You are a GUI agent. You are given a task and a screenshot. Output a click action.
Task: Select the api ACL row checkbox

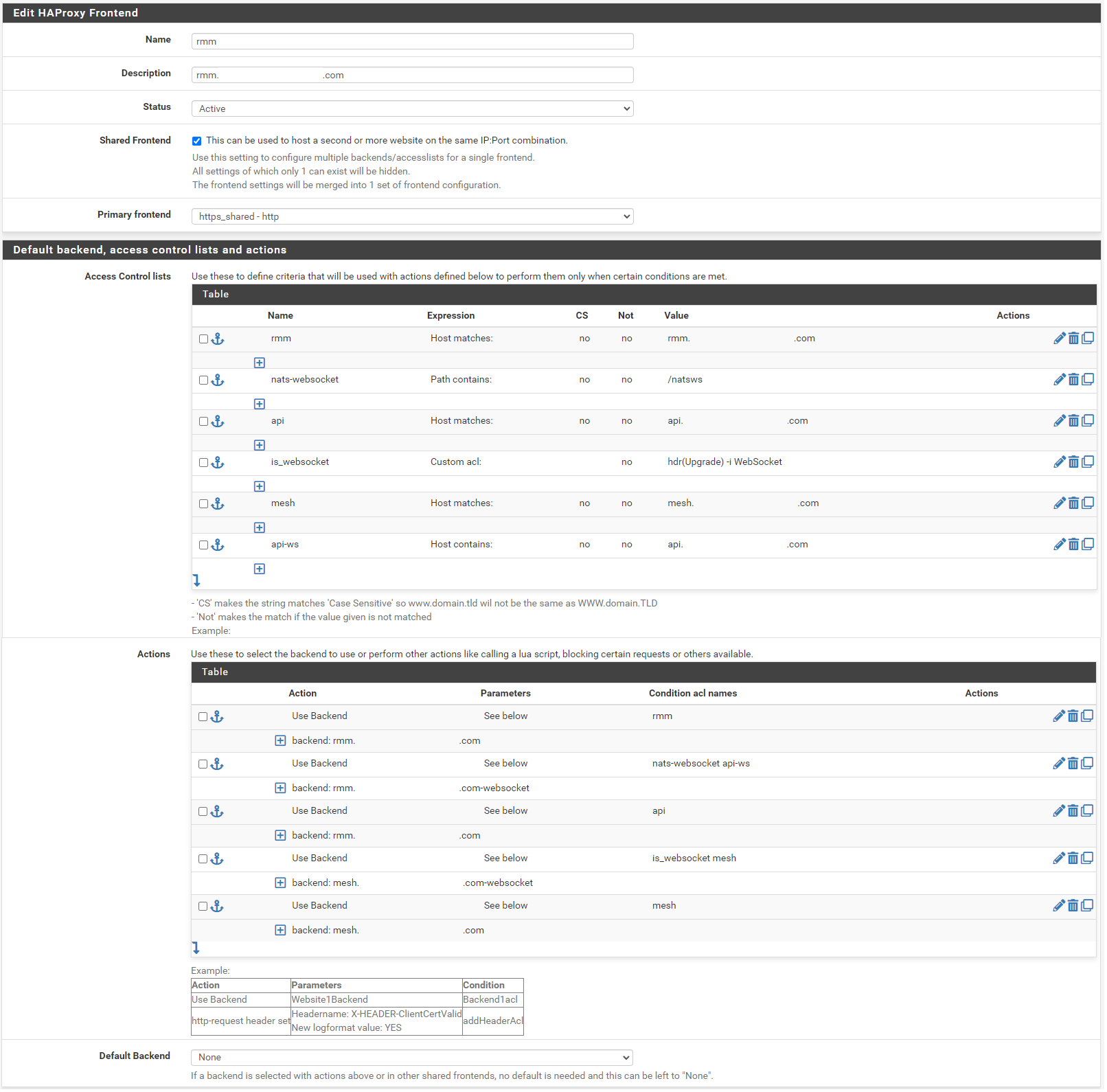click(203, 422)
